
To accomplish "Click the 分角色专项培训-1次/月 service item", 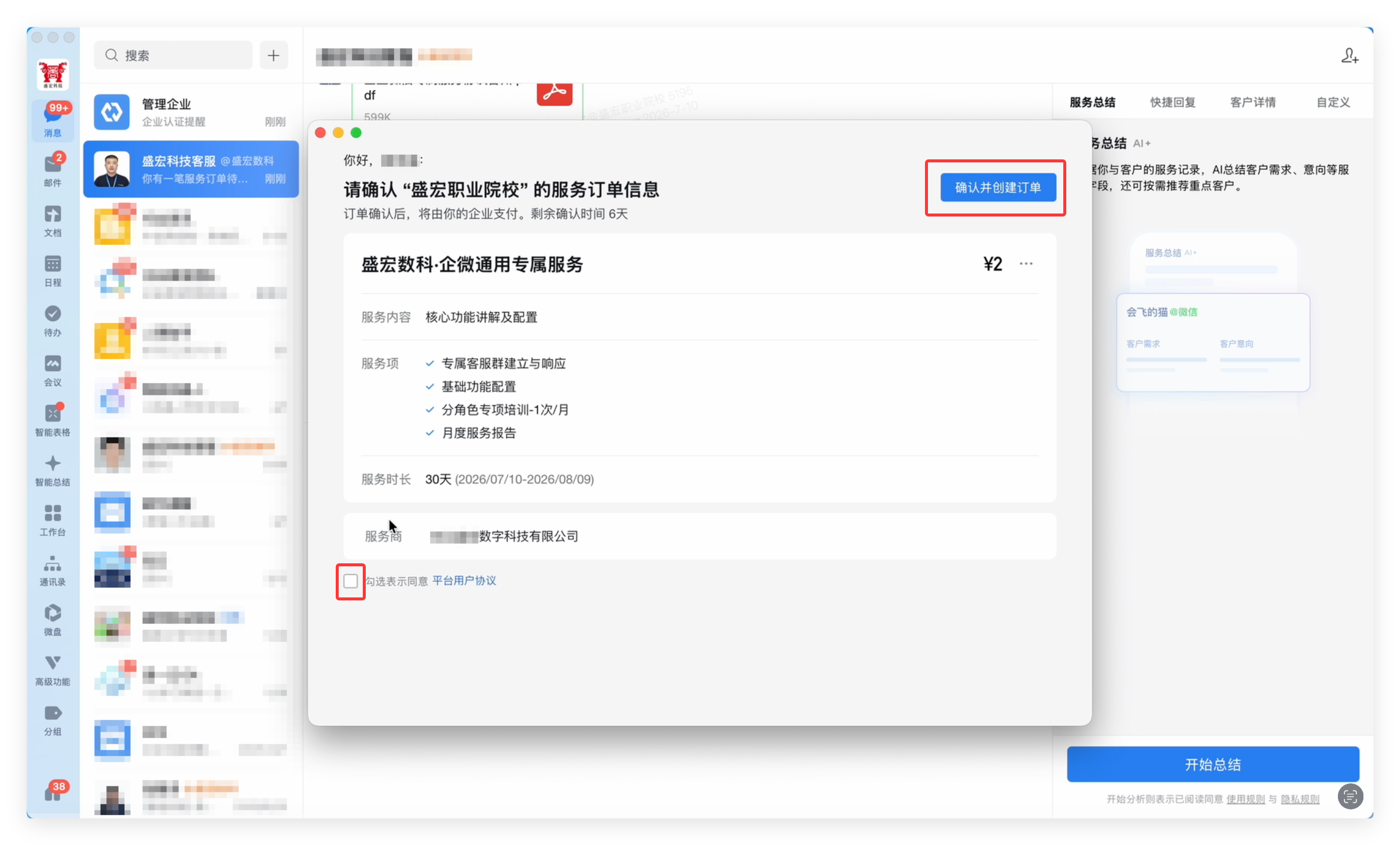I will point(505,409).
